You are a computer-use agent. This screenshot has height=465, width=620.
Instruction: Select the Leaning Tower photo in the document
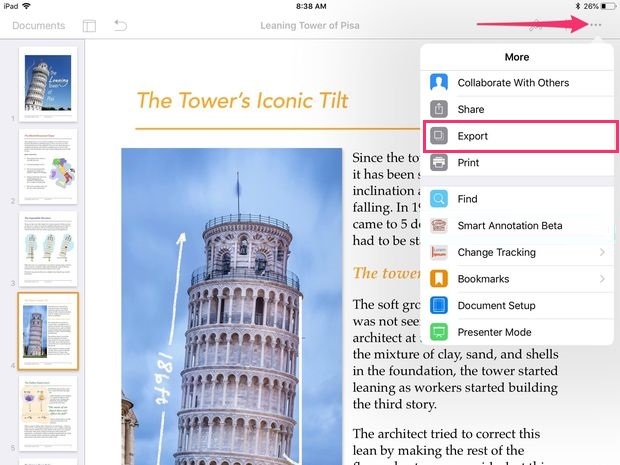click(x=232, y=306)
